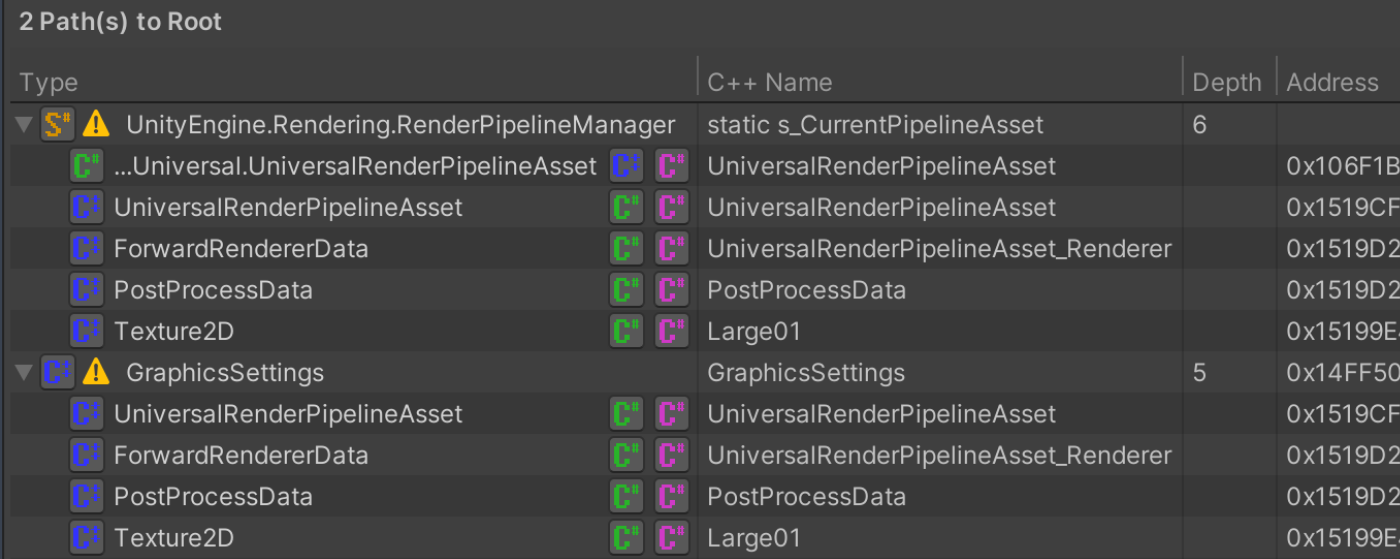The height and width of the screenshot is (559, 1400).
Task: Click the Depth column header
Action: coord(1226,82)
